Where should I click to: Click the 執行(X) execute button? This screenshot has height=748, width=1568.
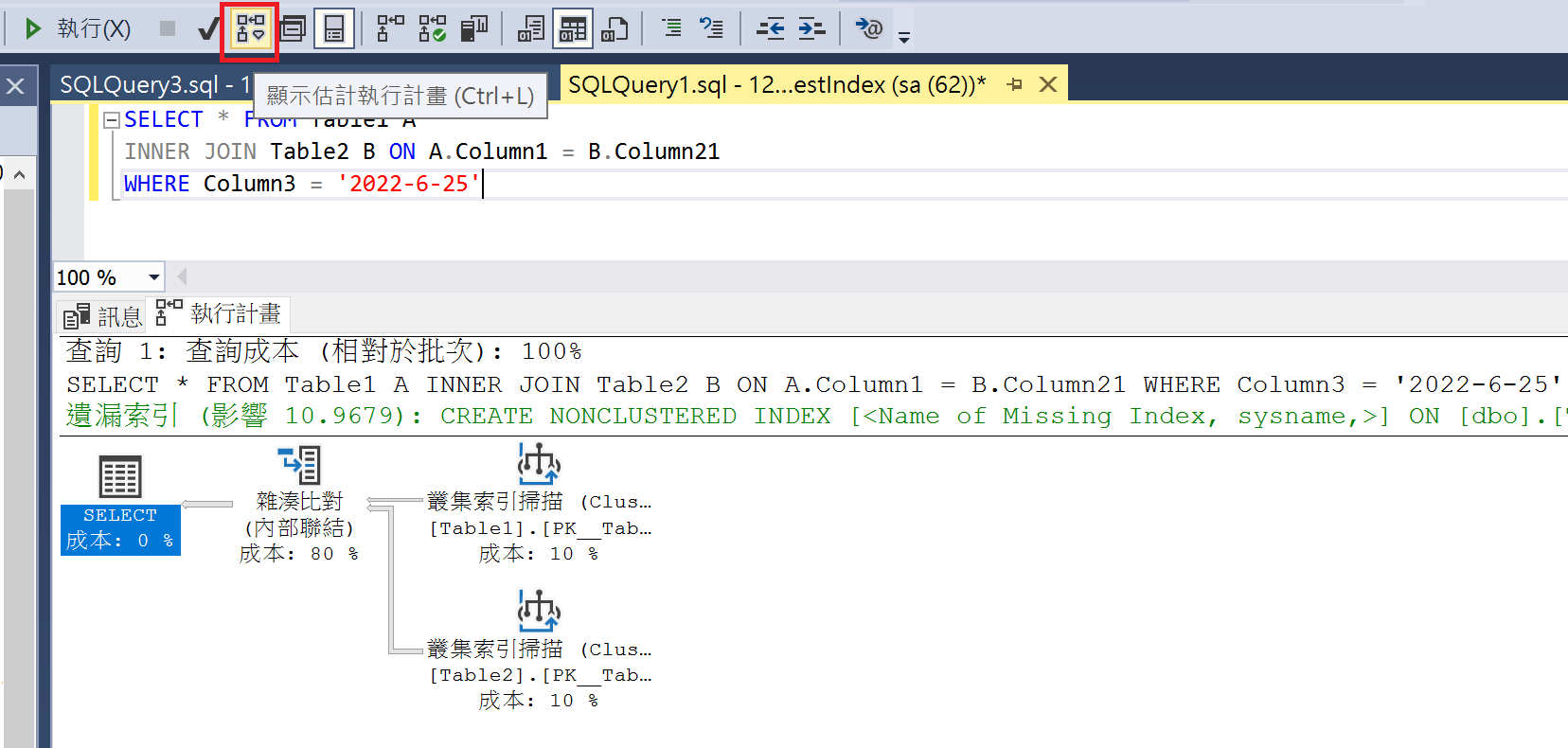click(76, 28)
